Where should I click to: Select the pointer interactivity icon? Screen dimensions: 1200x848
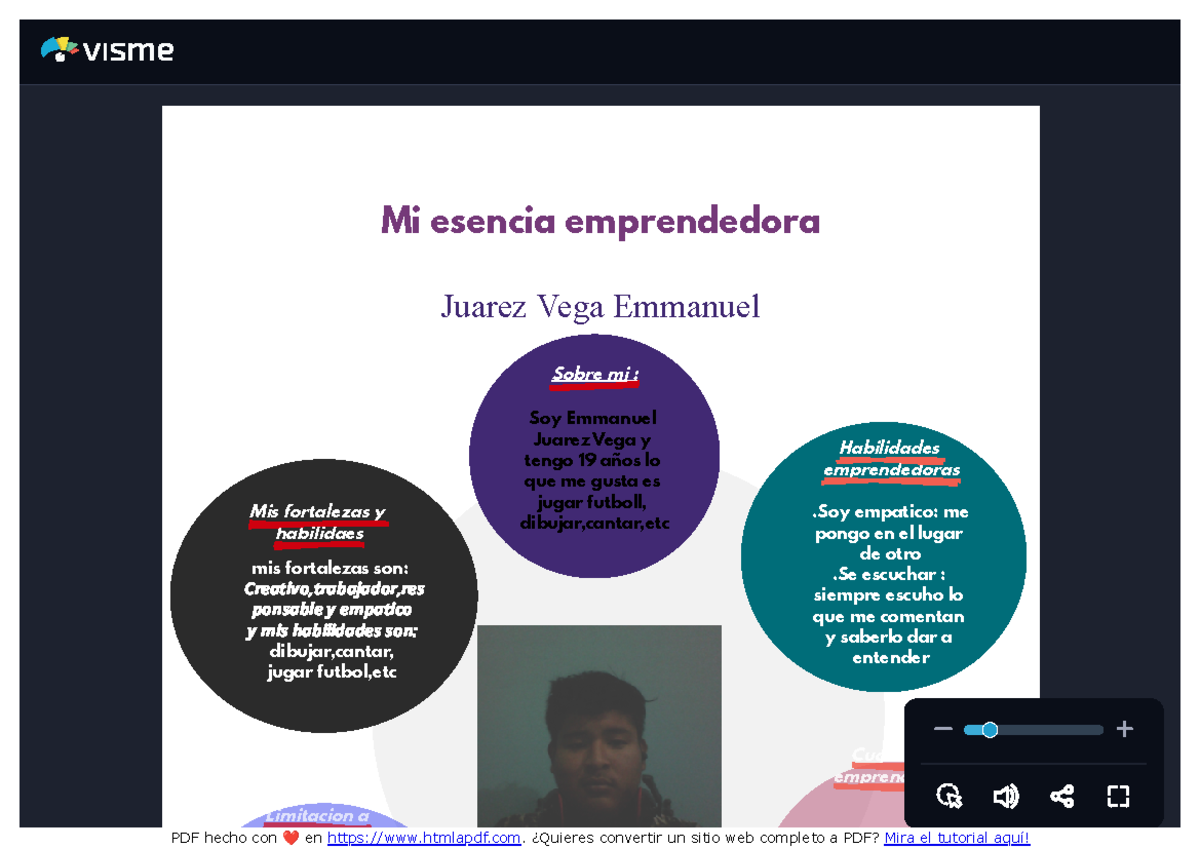(949, 797)
